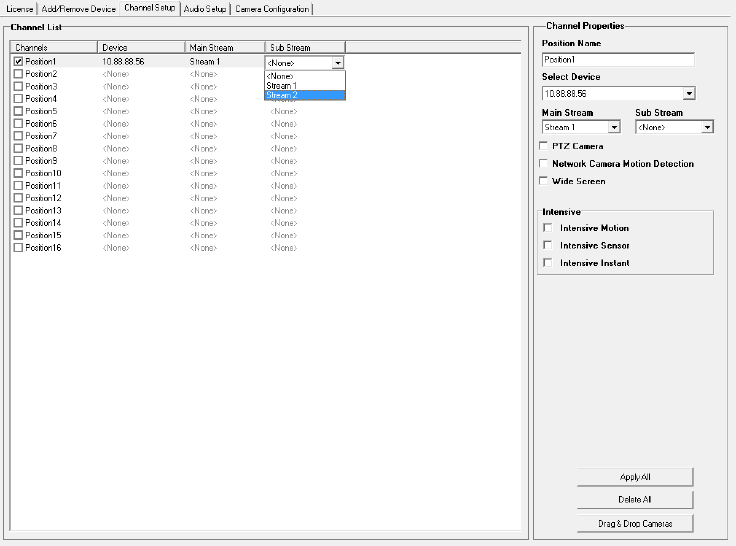Pick Stream 1 in the Sub Stream list

(304, 85)
